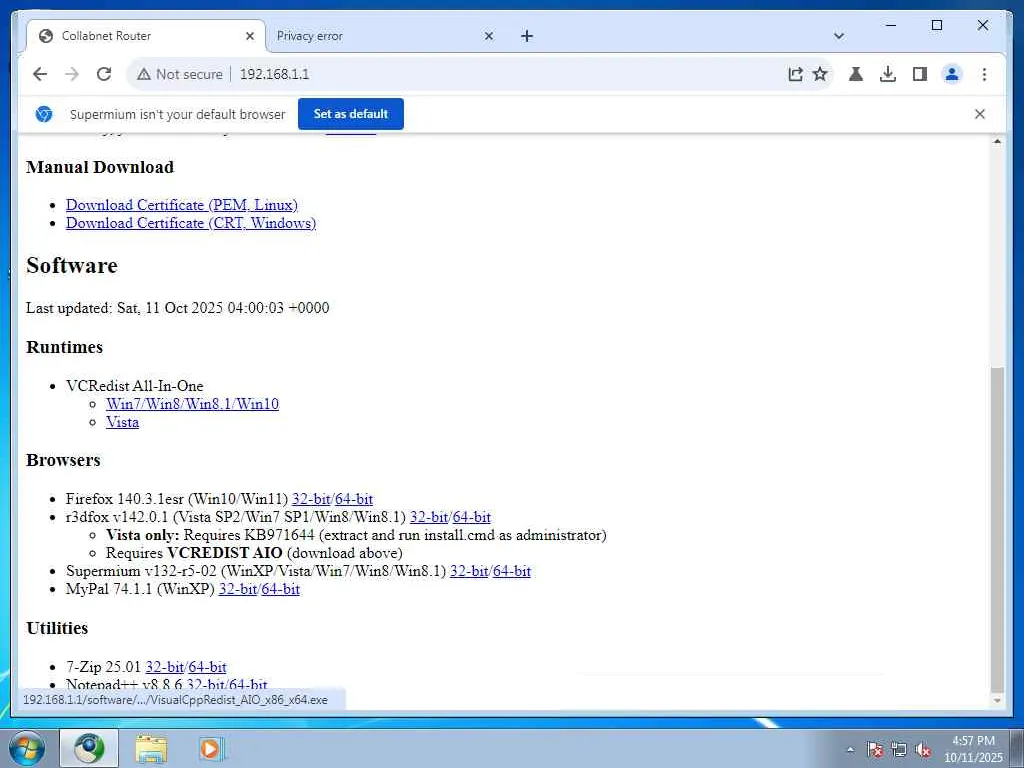Click the address bar URL 192.168.1.1
This screenshot has height=768, width=1024.
[274, 74]
